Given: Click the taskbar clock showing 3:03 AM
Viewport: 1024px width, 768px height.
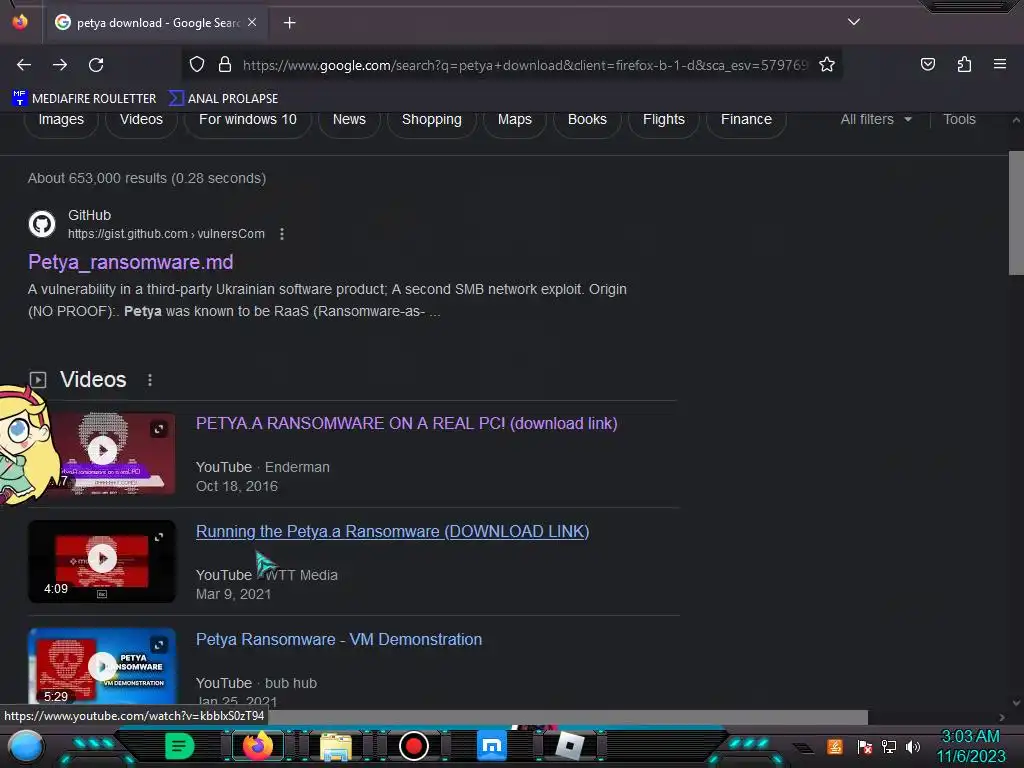Looking at the screenshot, I should click(x=970, y=746).
